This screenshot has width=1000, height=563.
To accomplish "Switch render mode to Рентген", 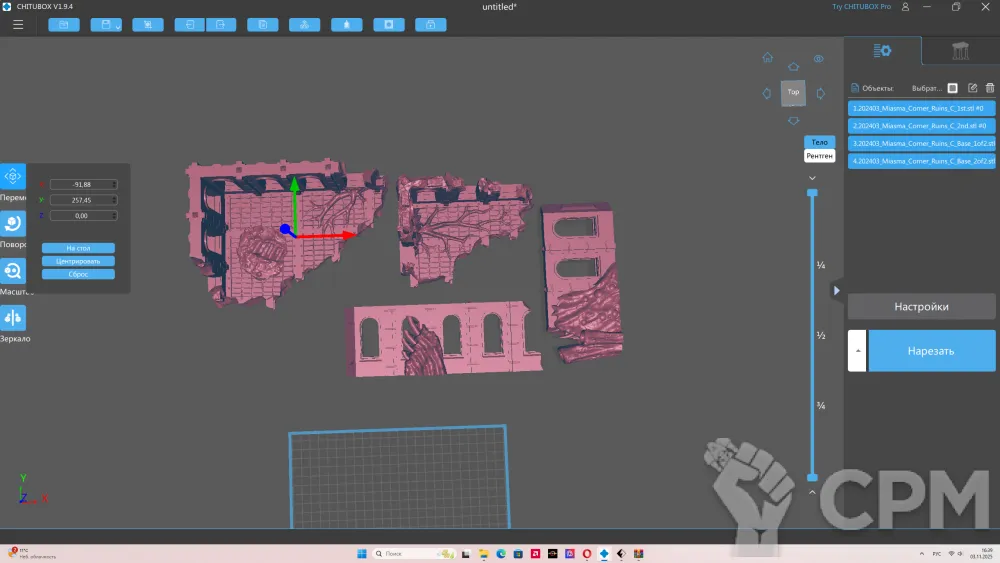I will click(x=820, y=156).
